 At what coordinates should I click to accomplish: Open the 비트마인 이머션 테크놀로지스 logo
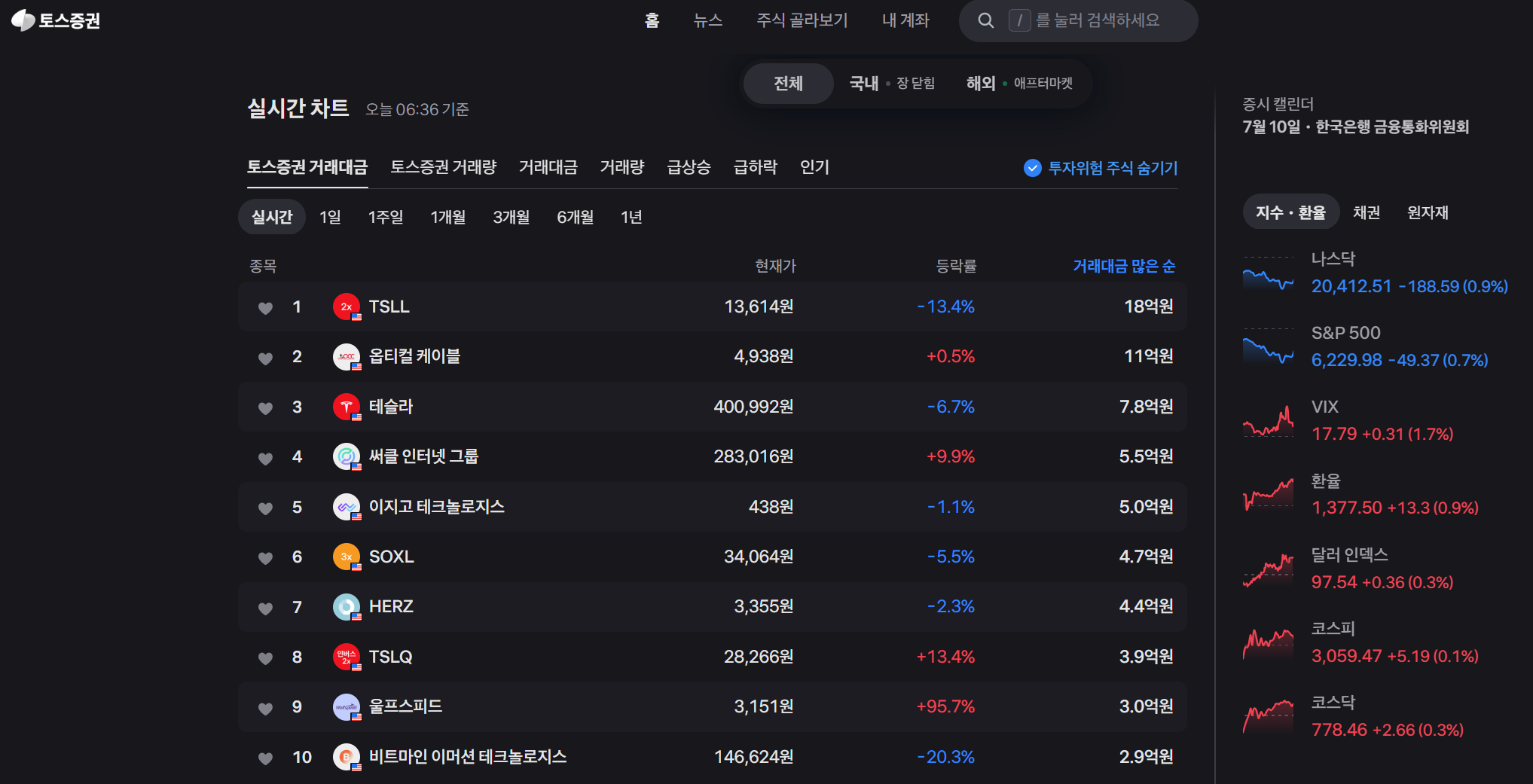pos(347,757)
